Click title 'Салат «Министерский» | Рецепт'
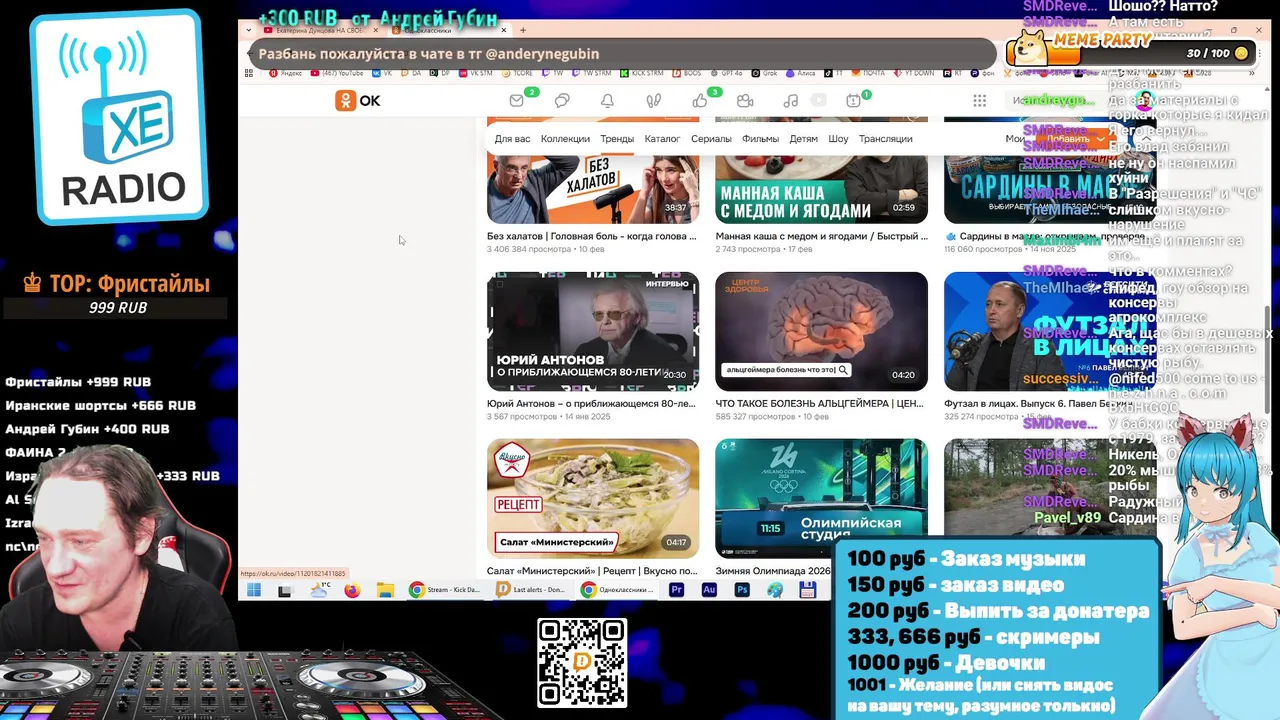This screenshot has height=720, width=1280. pos(591,571)
